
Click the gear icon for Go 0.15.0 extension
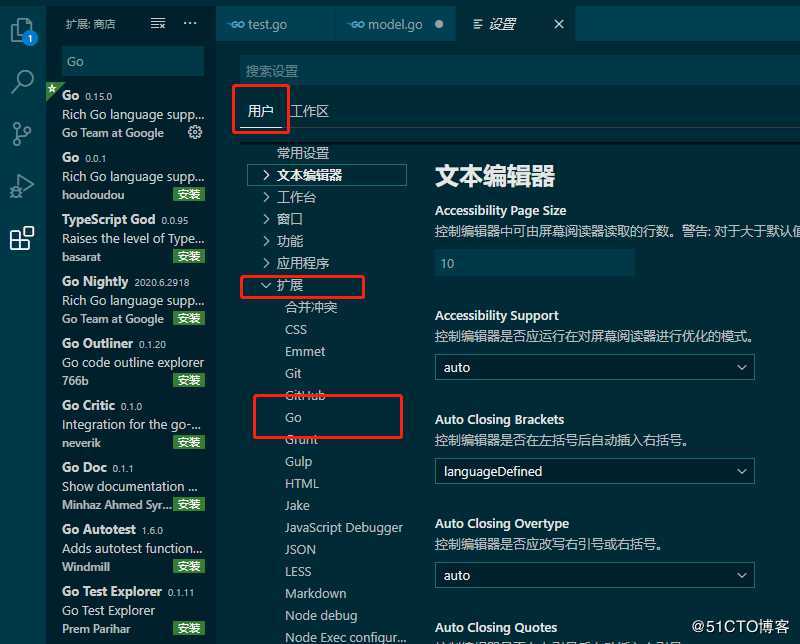click(195, 133)
